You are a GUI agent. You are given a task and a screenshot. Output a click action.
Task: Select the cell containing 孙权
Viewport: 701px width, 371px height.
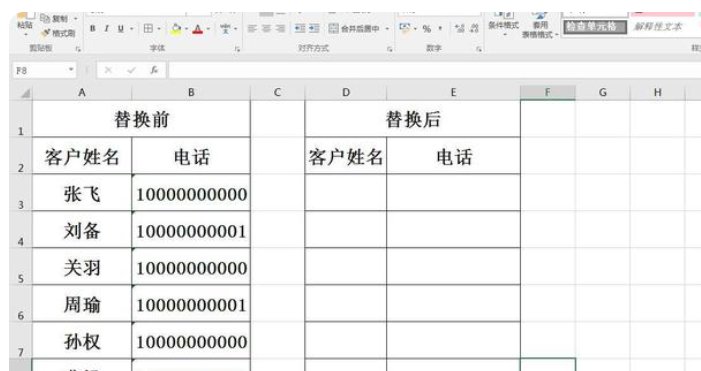(82, 340)
